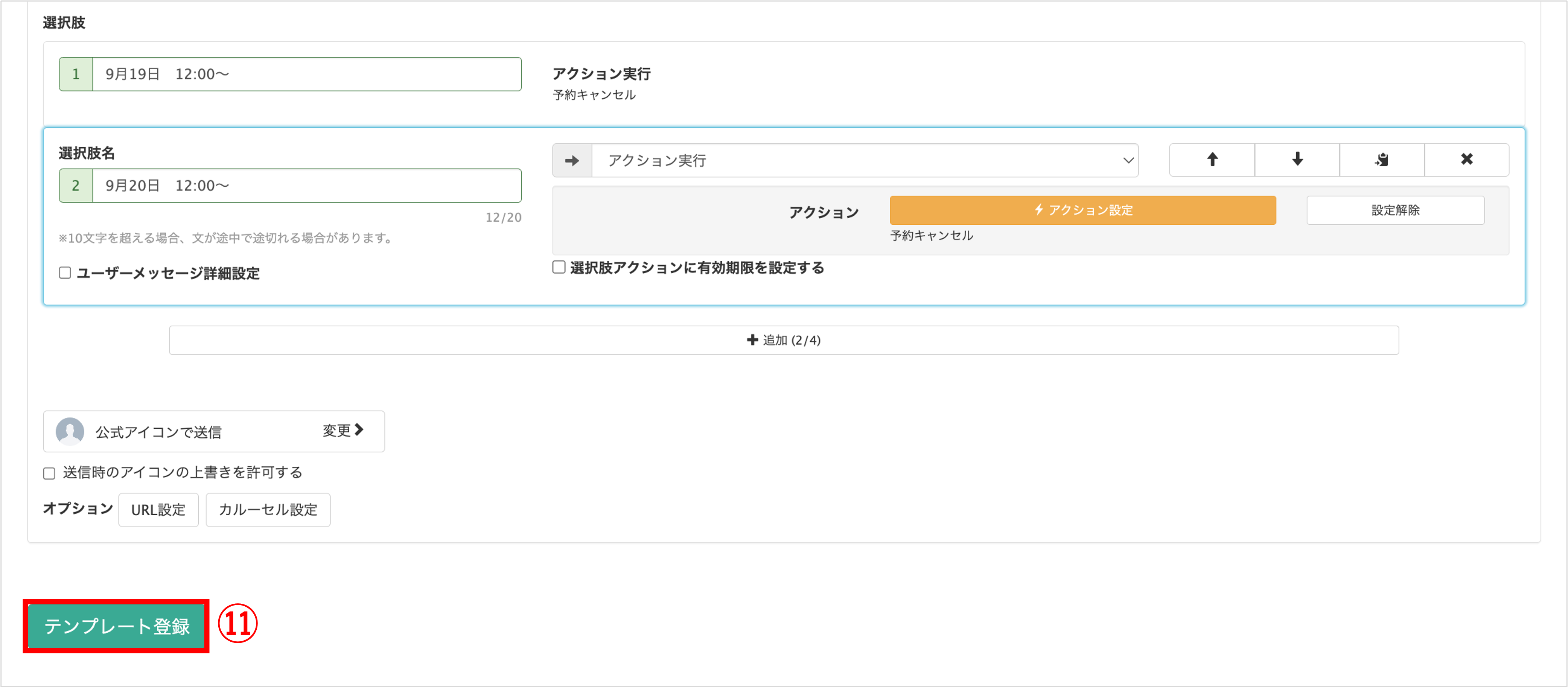Edit choice name field 9月20日 12:00〜
Viewport: 1568px width, 688px height.
point(307,186)
